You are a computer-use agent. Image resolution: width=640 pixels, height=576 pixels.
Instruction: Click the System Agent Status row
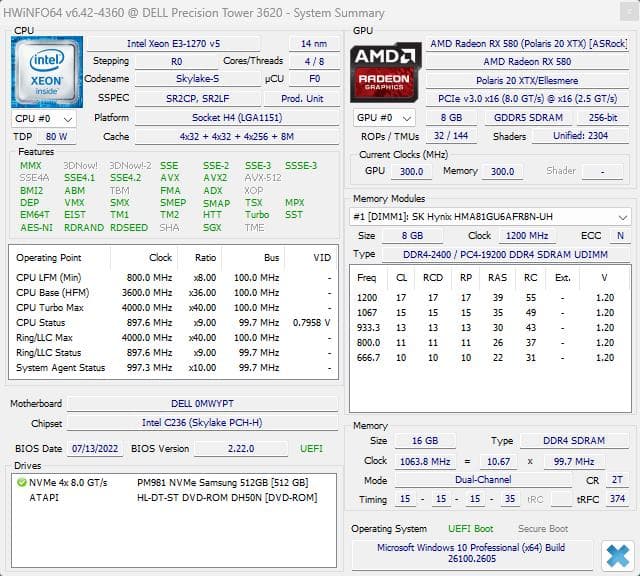point(173,368)
